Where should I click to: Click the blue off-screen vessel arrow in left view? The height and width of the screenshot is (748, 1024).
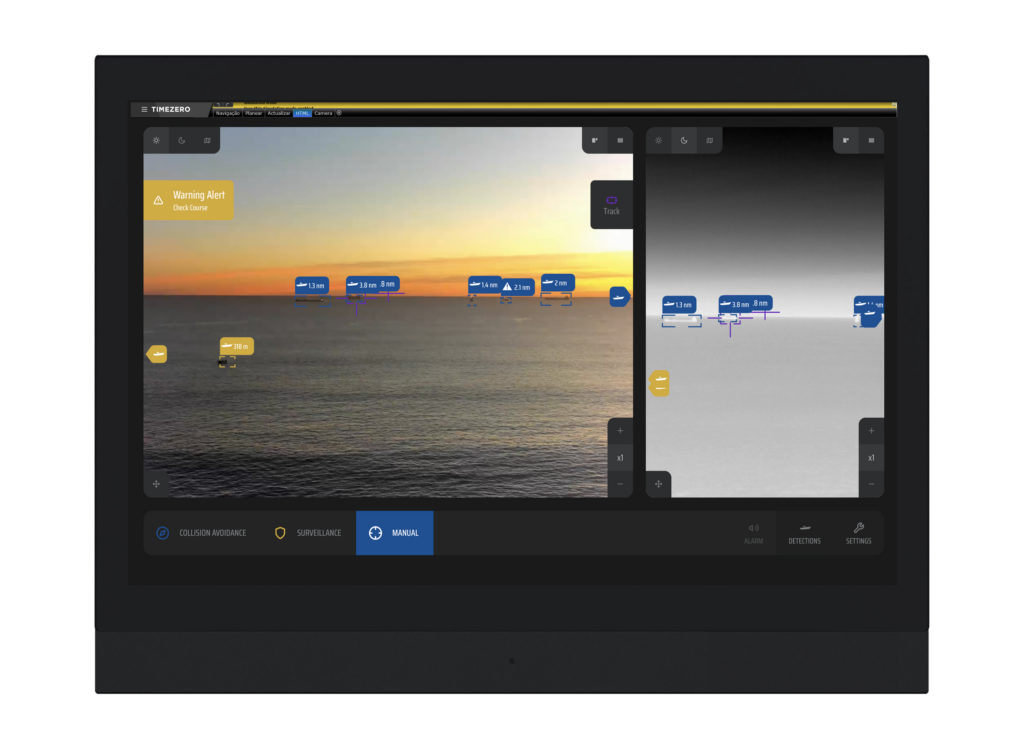620,297
